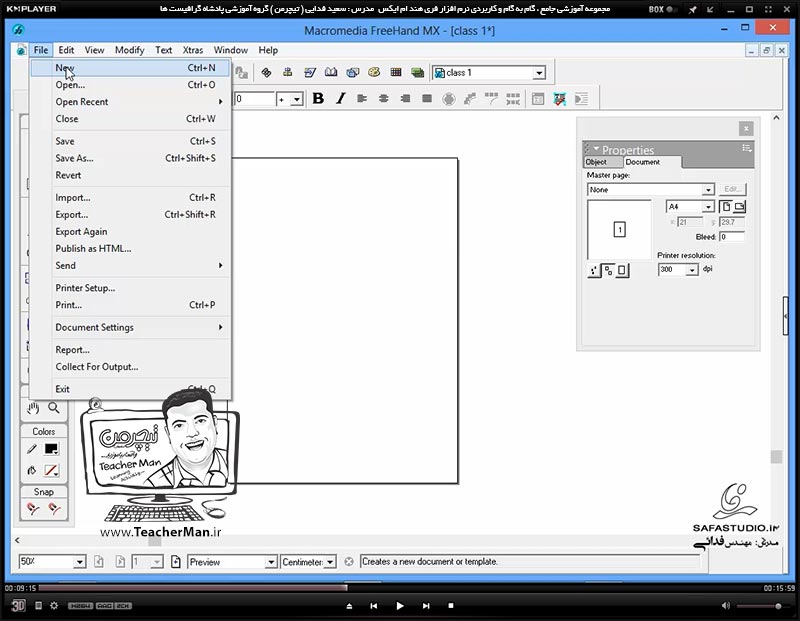Screen dimensions: 800x621
Task: Click the spell check icon with red mark
Action: (x=560, y=98)
